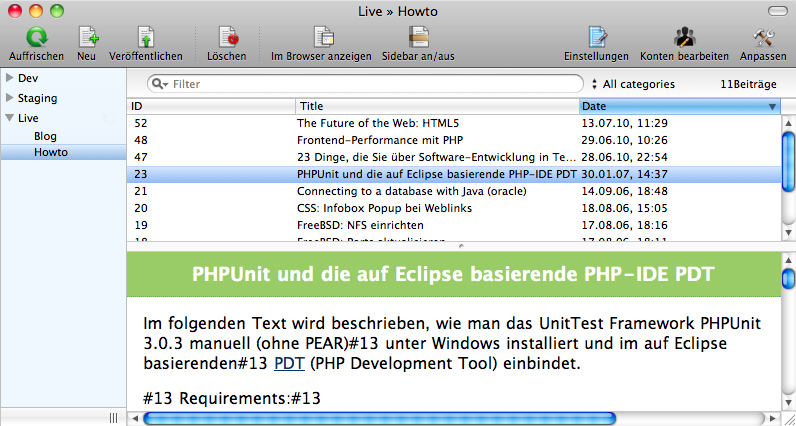
Task: Click ID cell 19
Action: 141,225
